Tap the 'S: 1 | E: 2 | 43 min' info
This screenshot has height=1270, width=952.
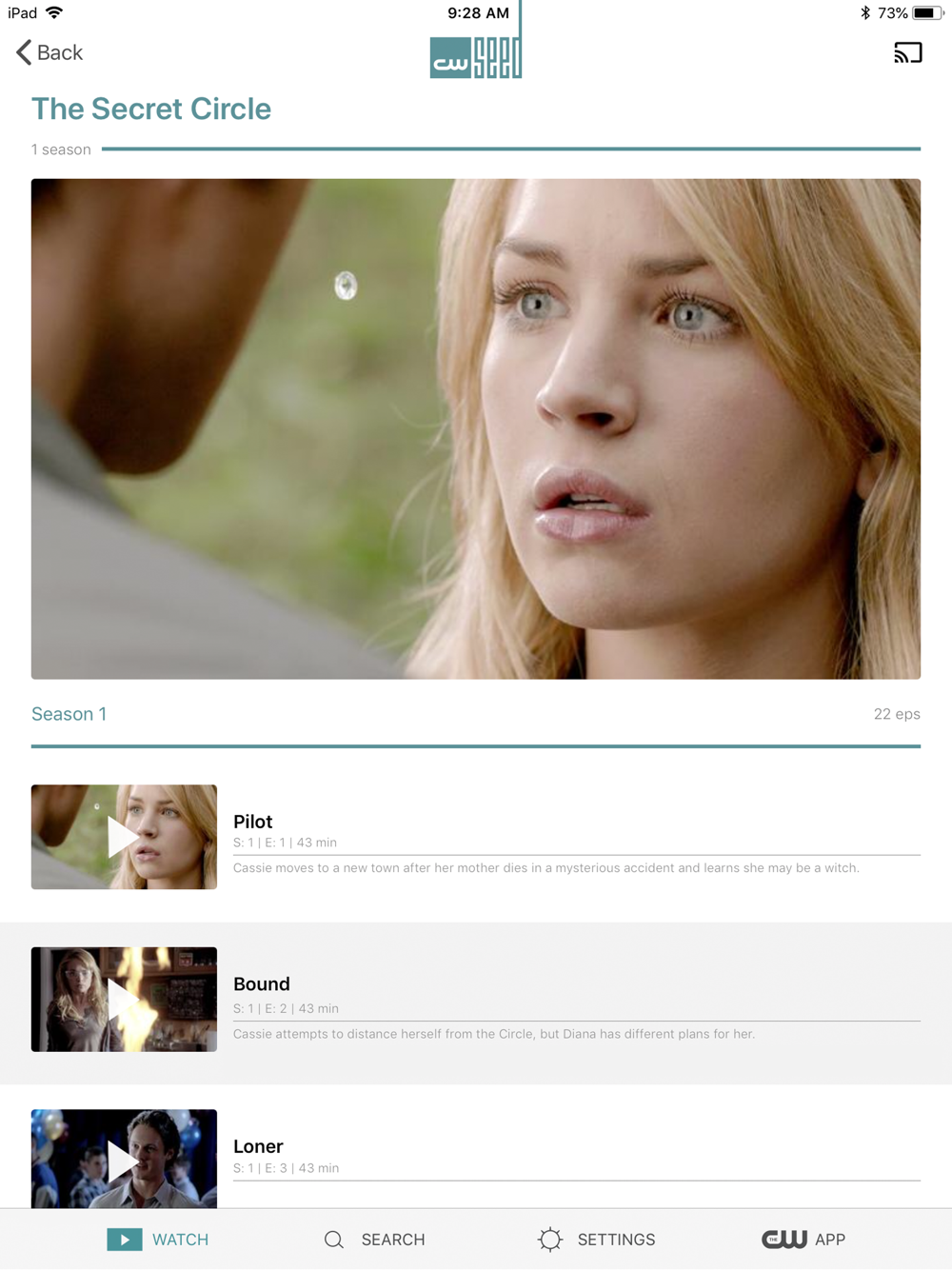286,1008
